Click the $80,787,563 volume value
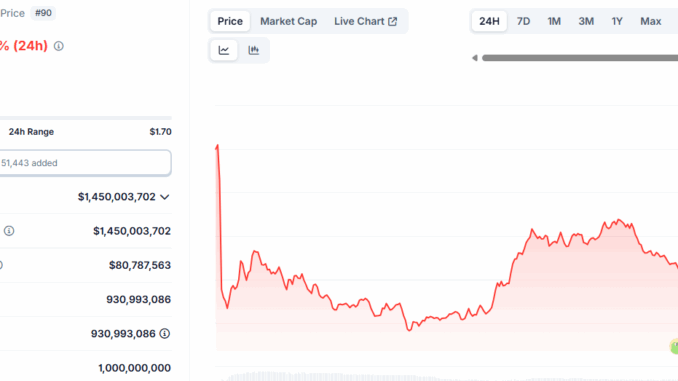Image resolution: width=678 pixels, height=381 pixels. click(140, 265)
